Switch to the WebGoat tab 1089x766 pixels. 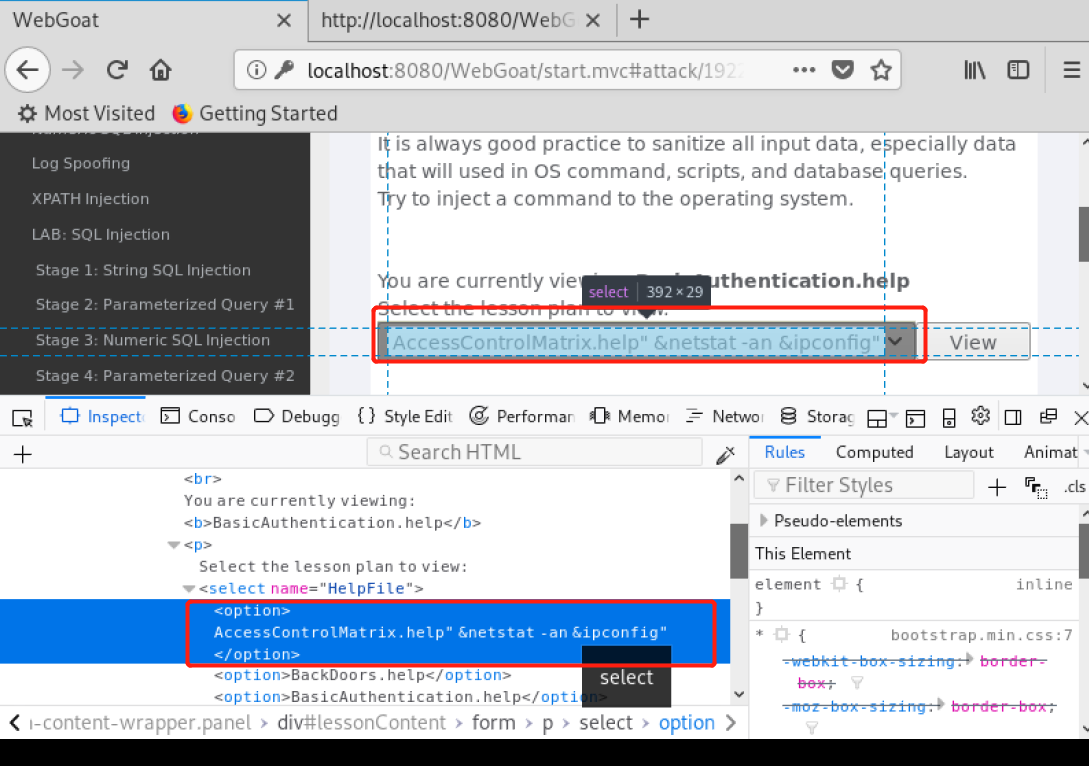click(154, 21)
